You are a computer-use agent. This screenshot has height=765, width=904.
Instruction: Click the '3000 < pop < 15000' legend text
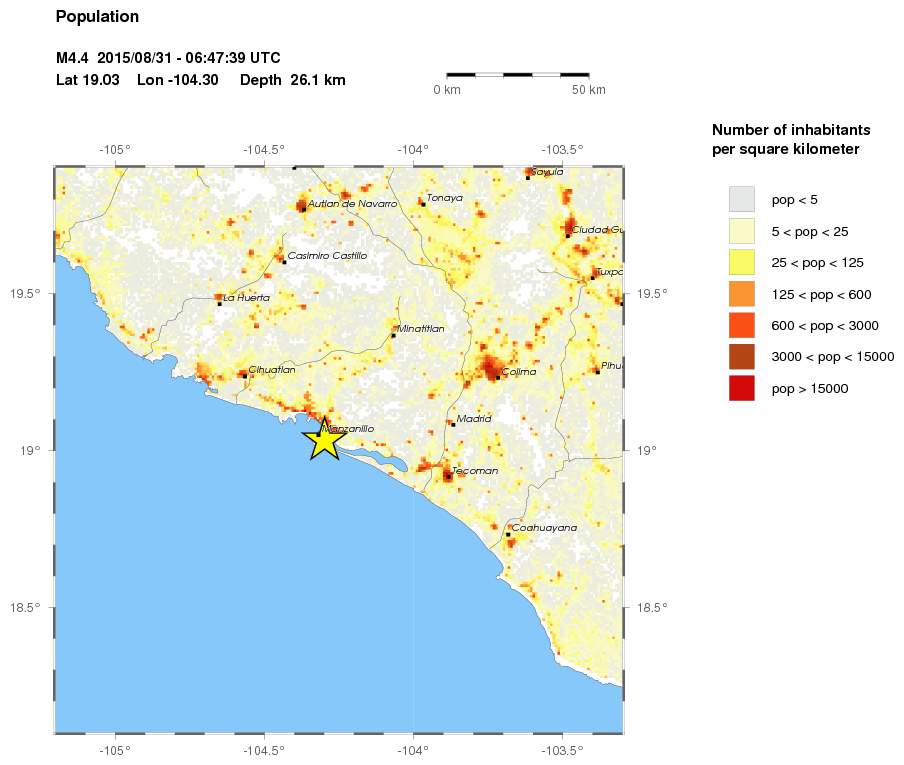click(833, 357)
